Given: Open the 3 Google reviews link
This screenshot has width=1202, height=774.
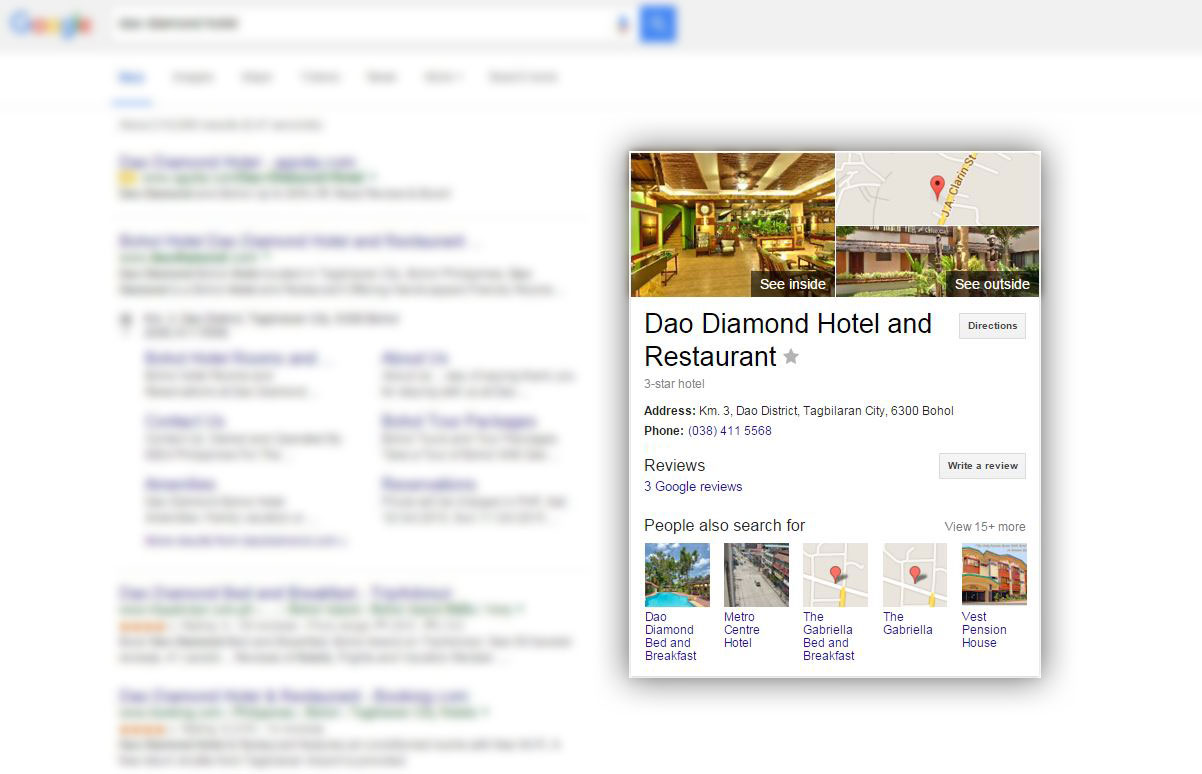Looking at the screenshot, I should (x=693, y=487).
